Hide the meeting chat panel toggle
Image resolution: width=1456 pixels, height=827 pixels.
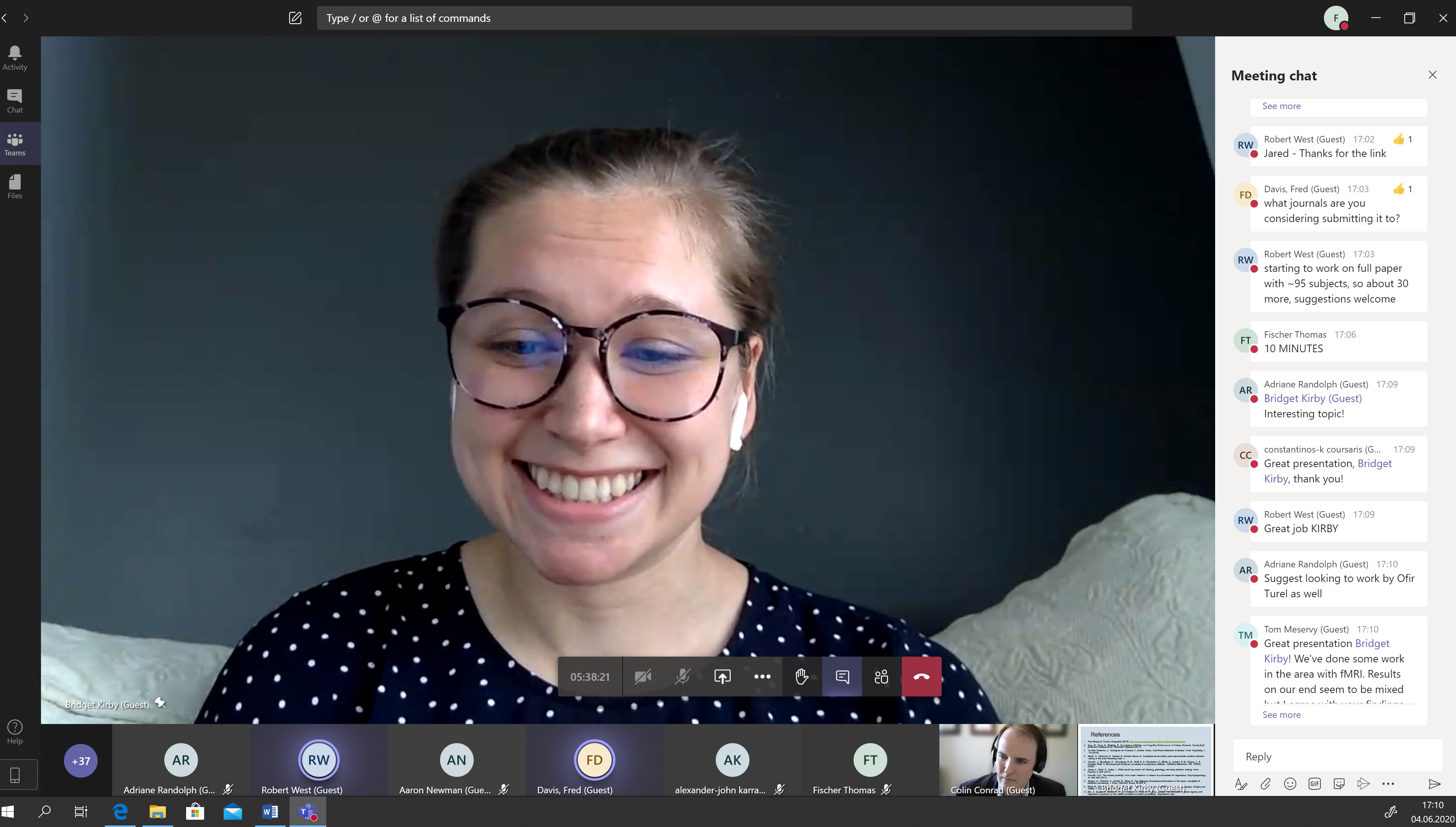click(x=842, y=677)
